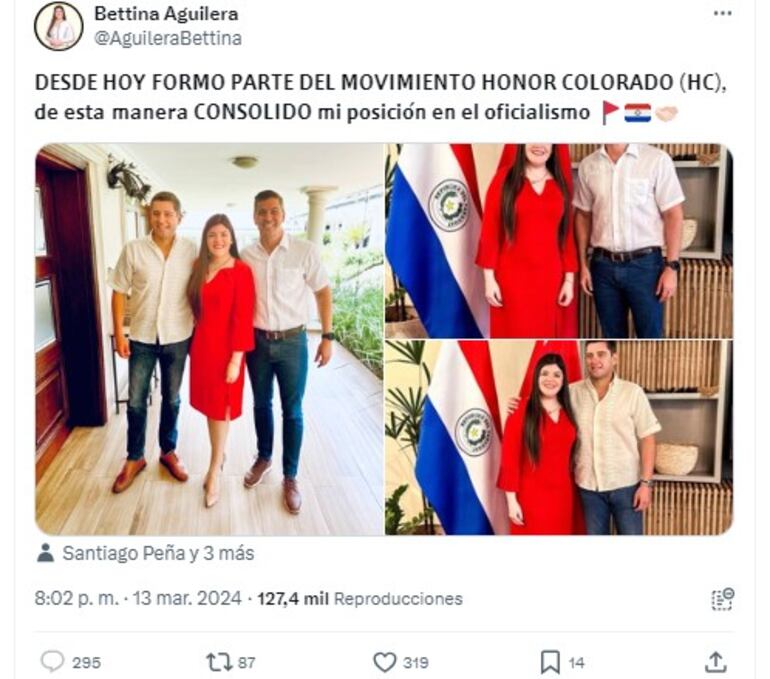Click the share upload icon
770x679 pixels.
tap(715, 662)
